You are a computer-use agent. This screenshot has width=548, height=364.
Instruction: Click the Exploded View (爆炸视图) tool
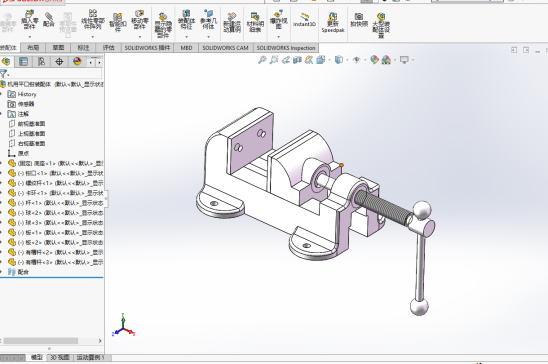(278, 20)
